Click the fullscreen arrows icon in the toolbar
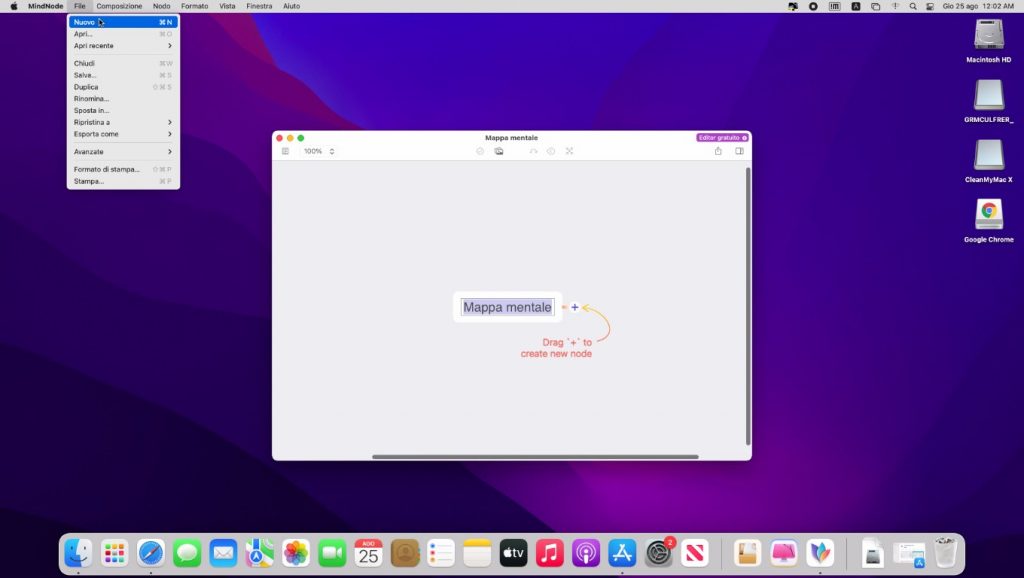 point(569,151)
